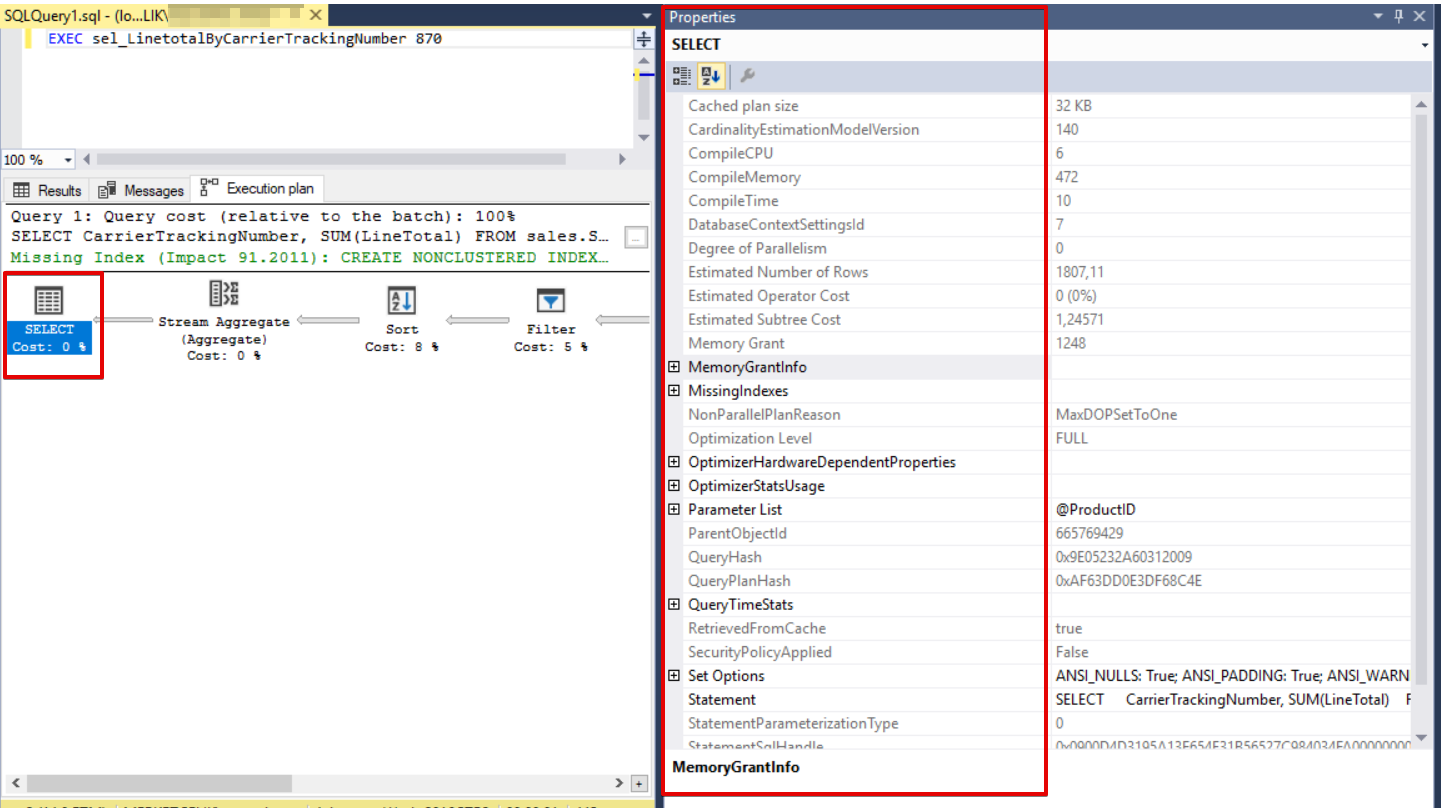Expand OptimizerHardwareDependentProperties node
This screenshot has height=808, width=1441.
675,462
